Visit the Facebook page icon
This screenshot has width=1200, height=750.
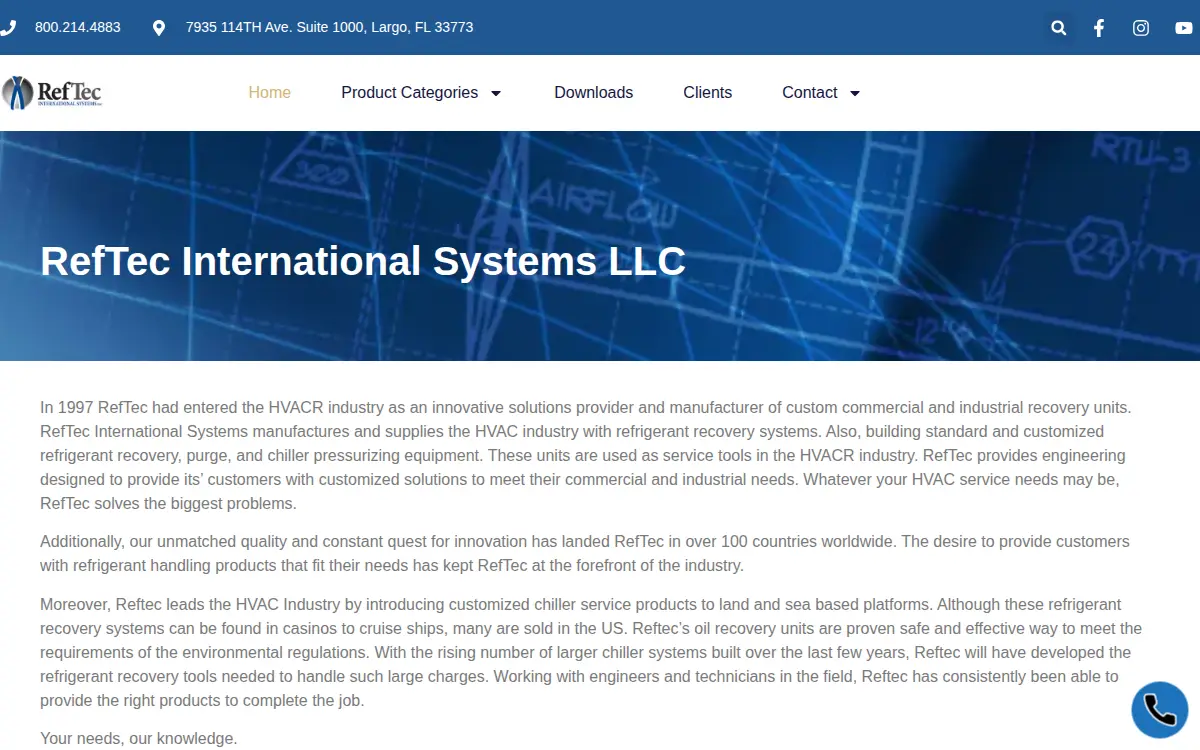[x=1099, y=28]
